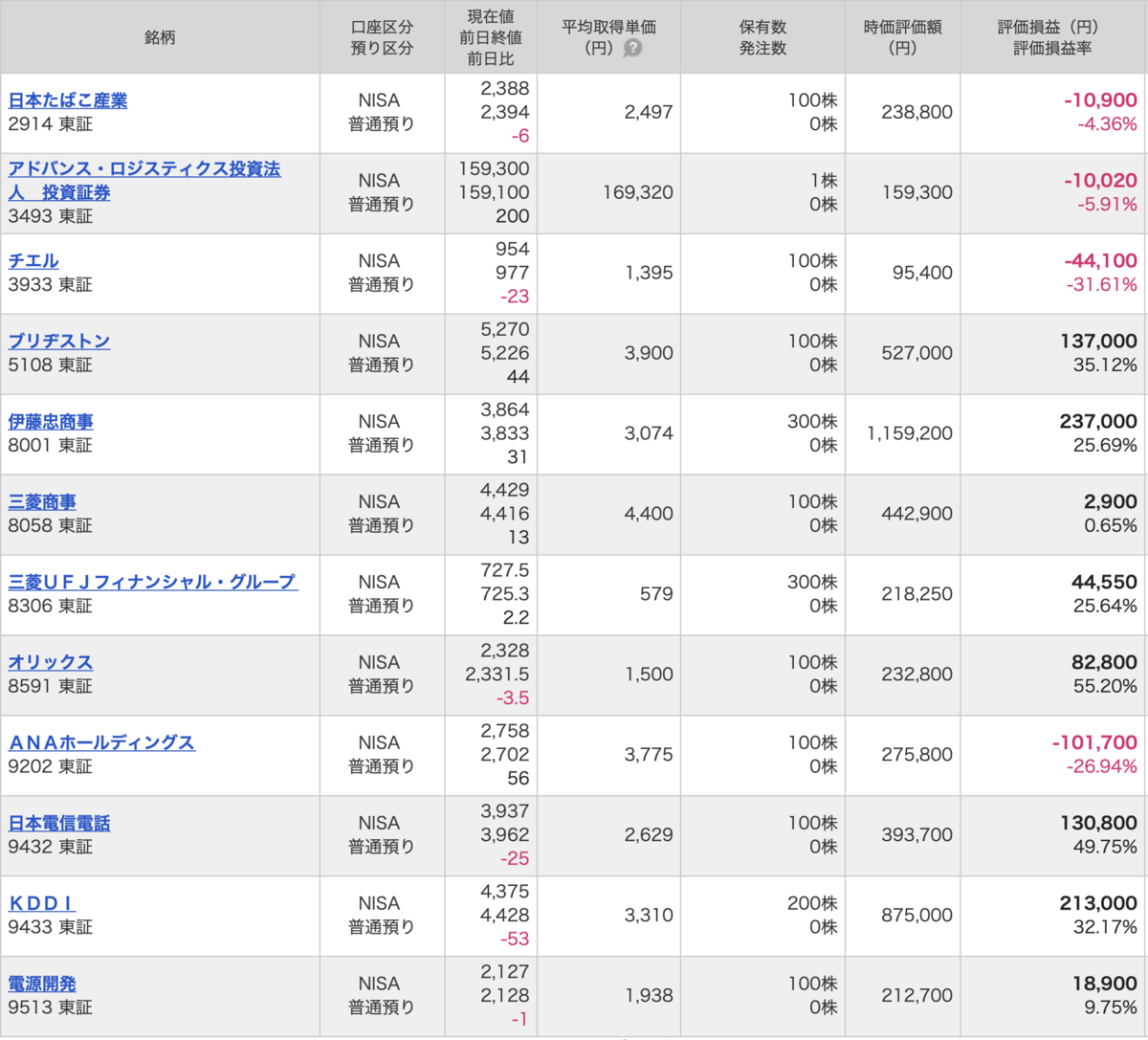This screenshot has width=1148, height=1040.
Task: Click the help icon beside 平均取得単価
Action: click(632, 48)
